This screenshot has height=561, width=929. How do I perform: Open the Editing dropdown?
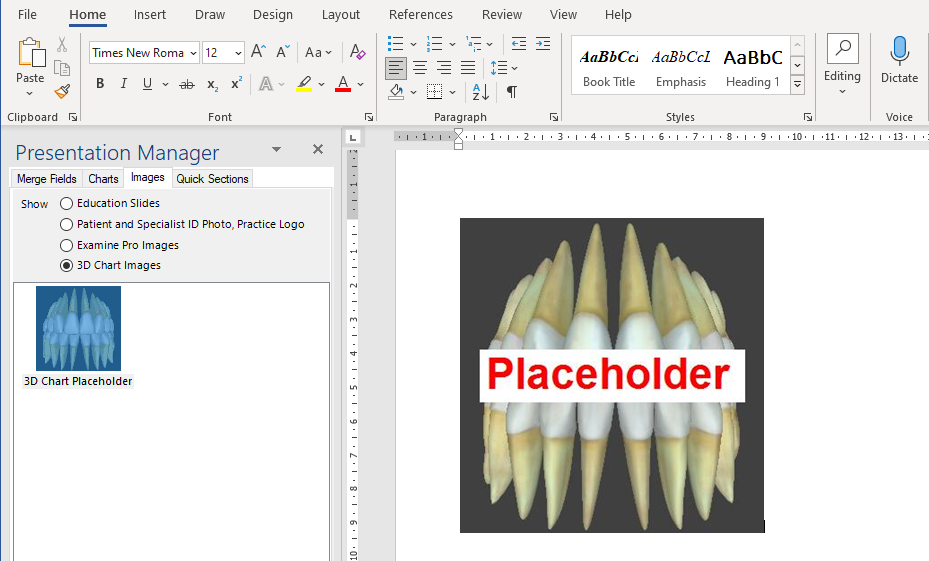[842, 65]
